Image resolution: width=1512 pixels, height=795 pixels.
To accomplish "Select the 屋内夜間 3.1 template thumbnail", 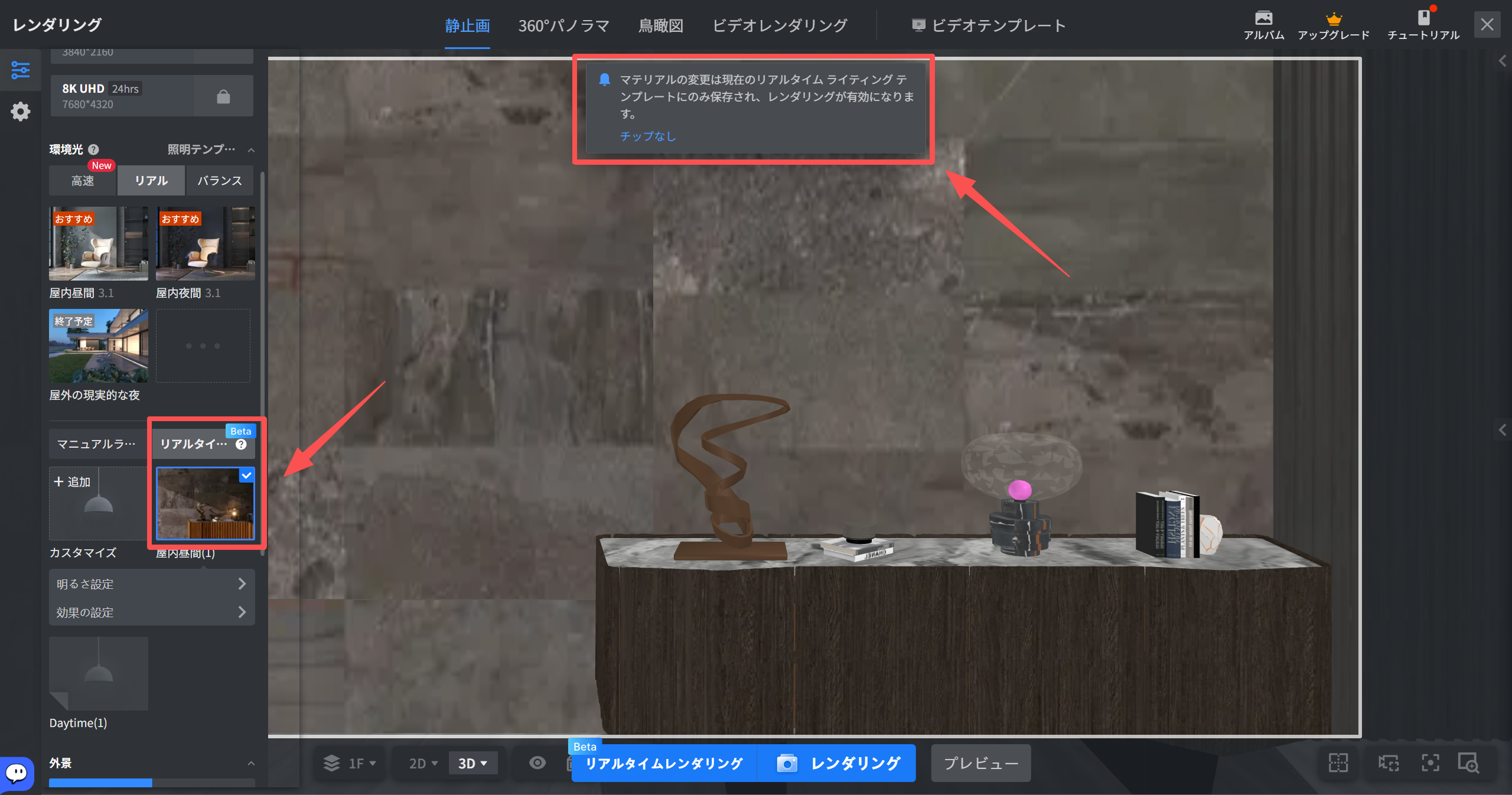I will (x=205, y=243).
